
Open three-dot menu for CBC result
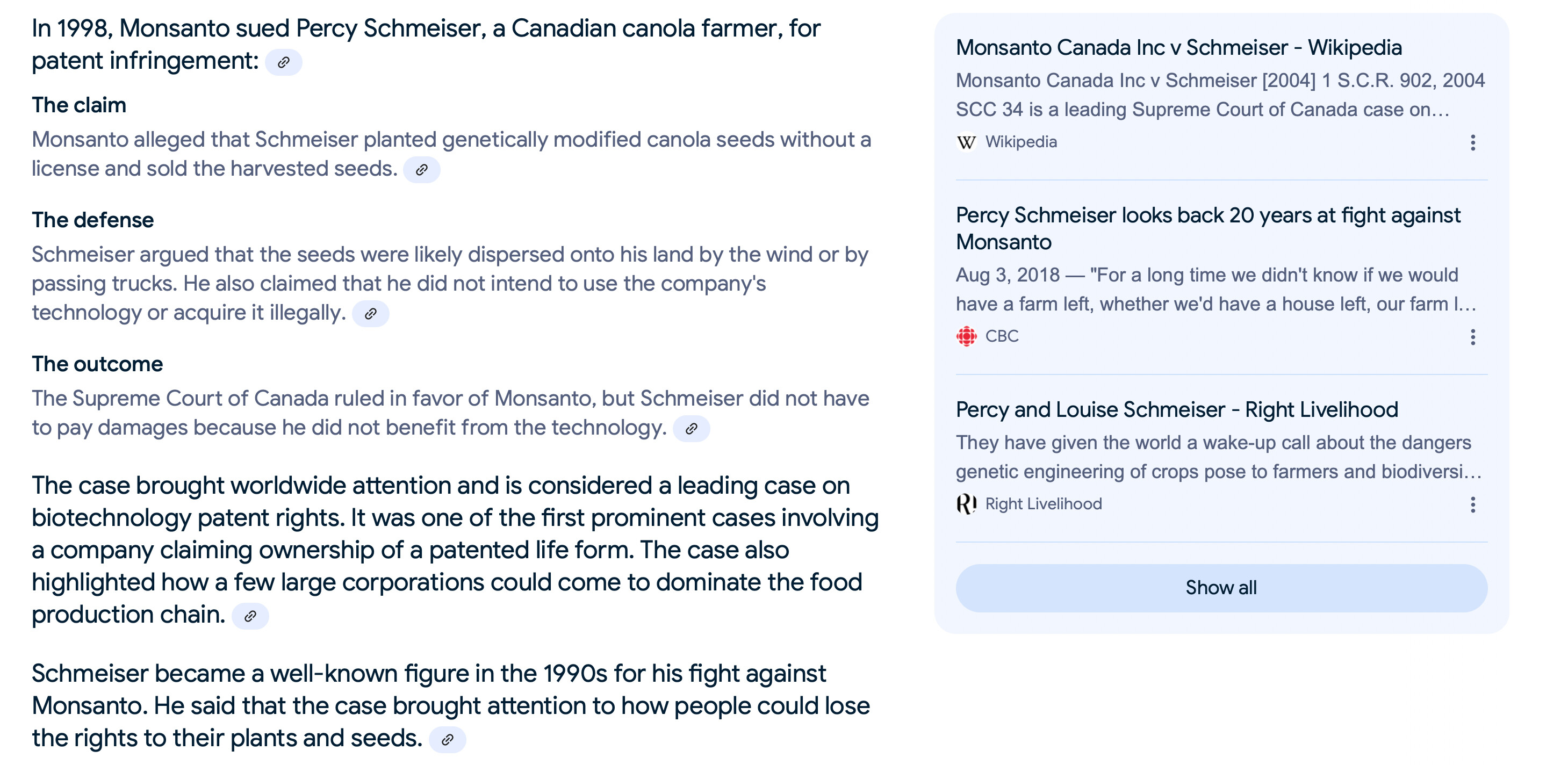1472,336
